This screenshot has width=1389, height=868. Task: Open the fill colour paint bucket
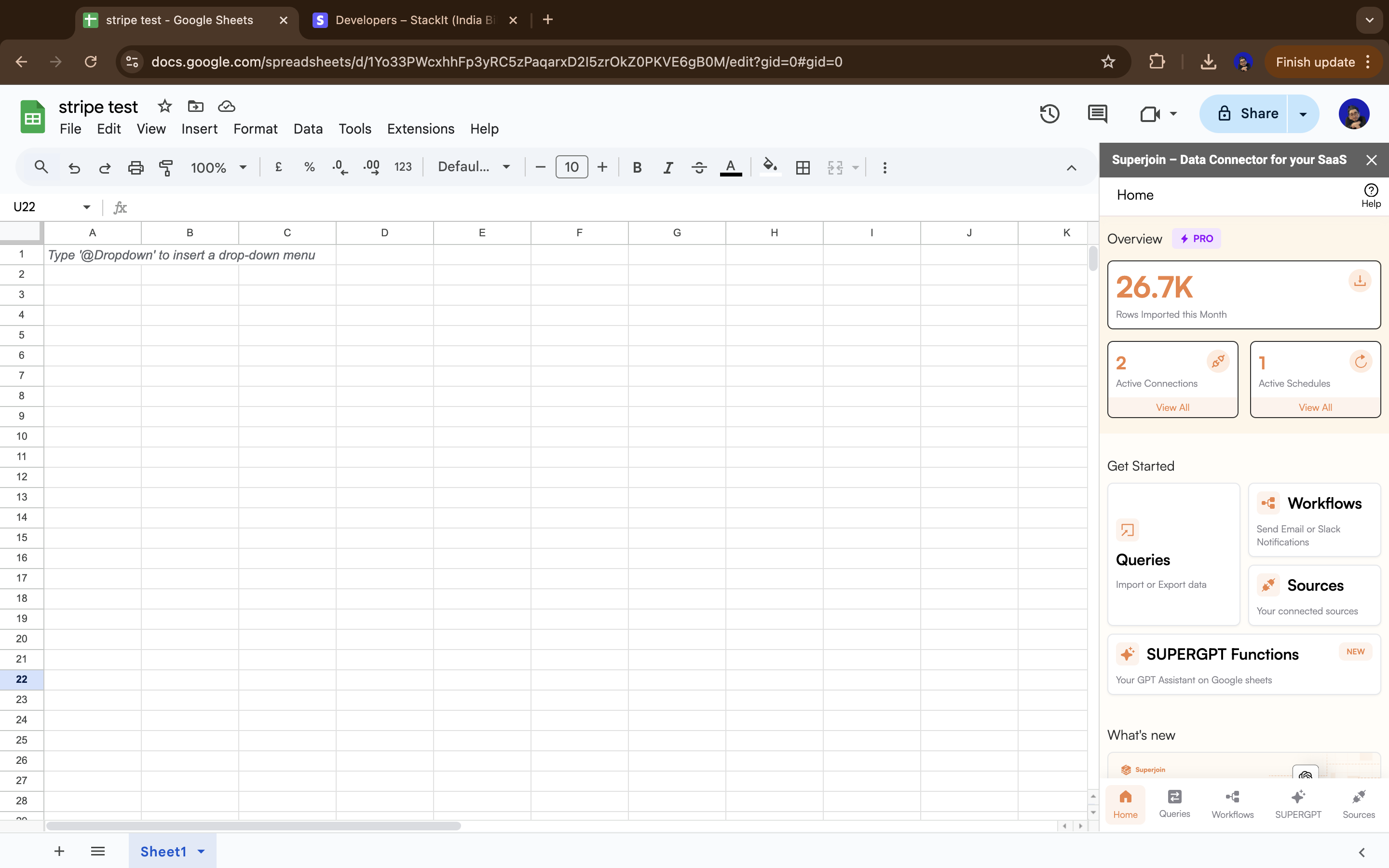(x=770, y=168)
